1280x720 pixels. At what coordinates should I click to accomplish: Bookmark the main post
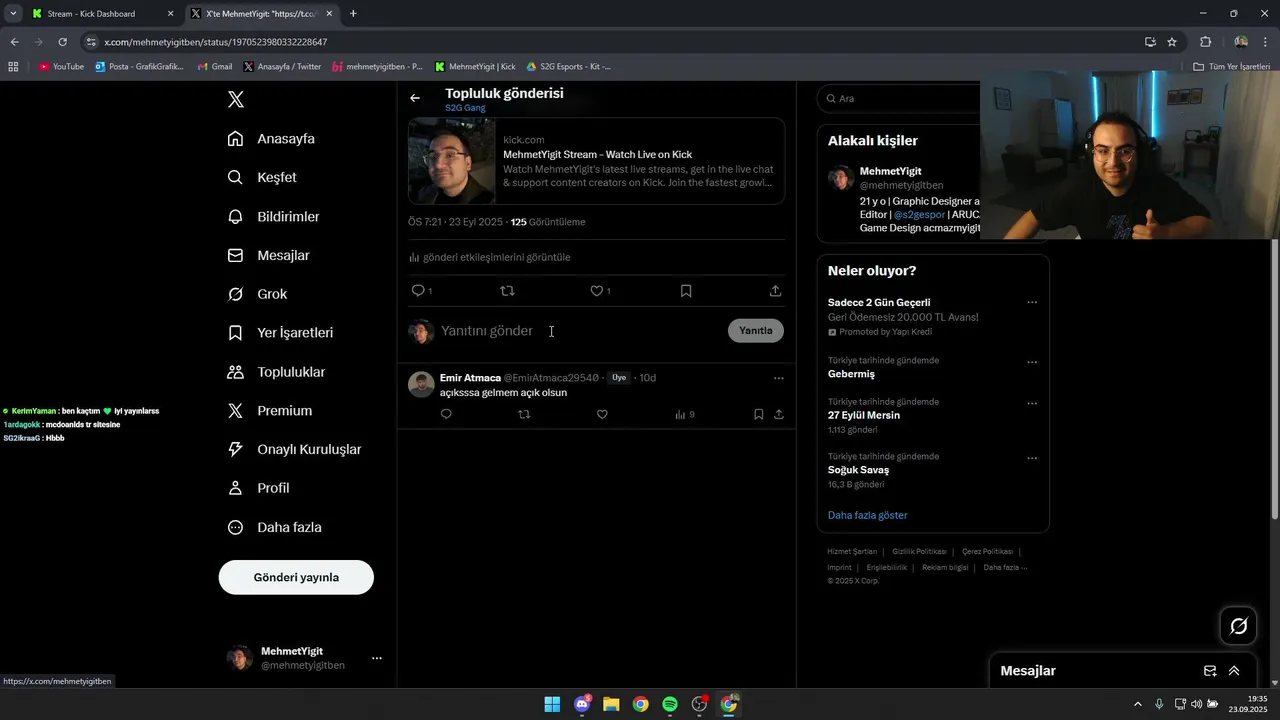click(x=686, y=291)
